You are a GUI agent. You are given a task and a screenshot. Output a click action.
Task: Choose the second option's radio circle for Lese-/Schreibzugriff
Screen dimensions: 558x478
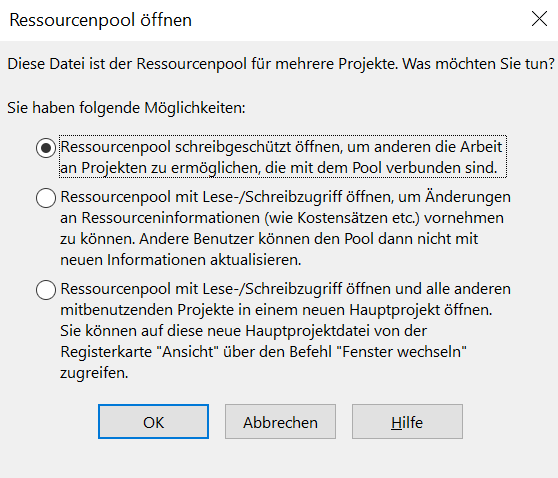tap(46, 198)
